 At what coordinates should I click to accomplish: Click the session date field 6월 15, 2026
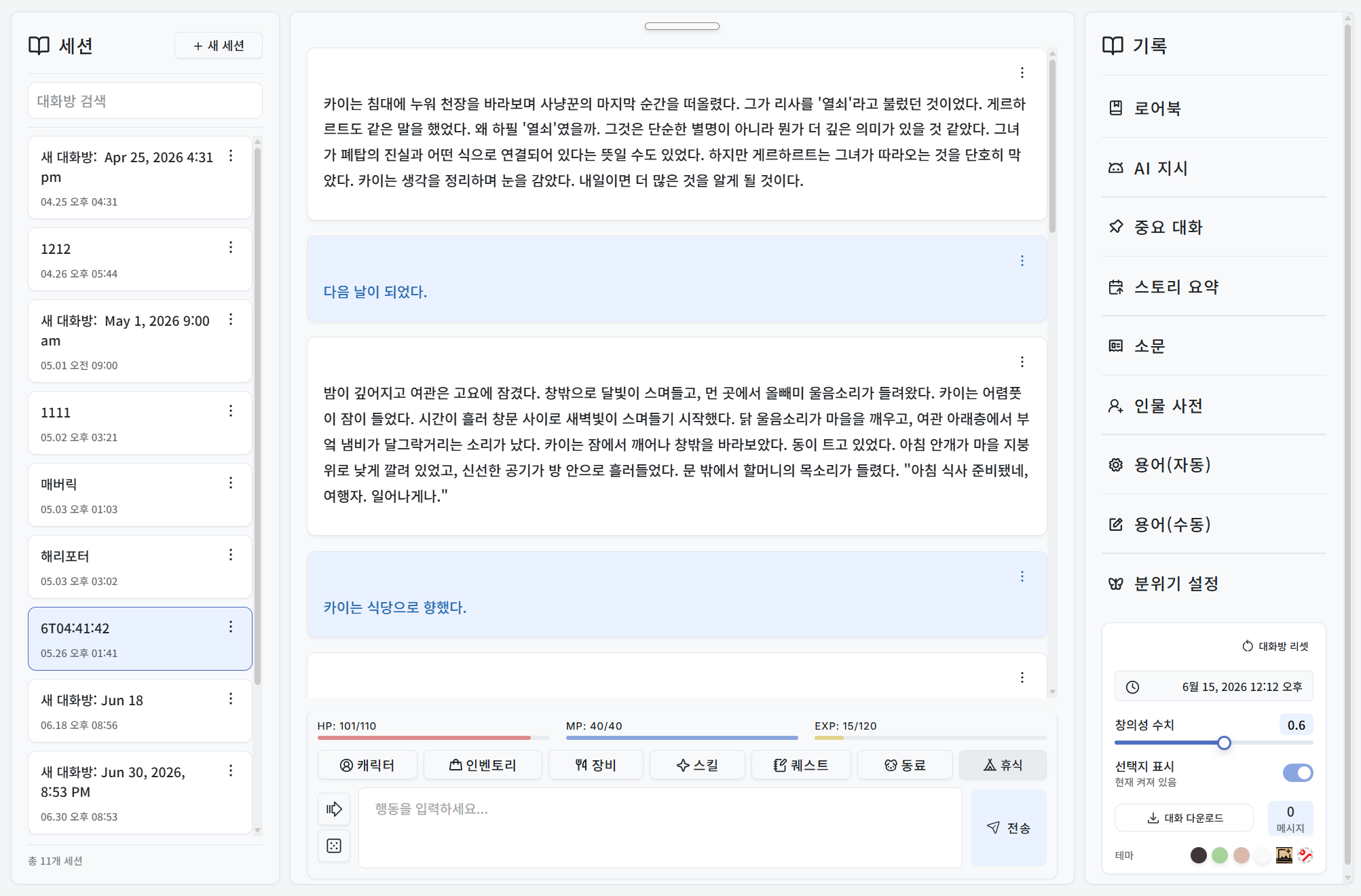(1214, 687)
